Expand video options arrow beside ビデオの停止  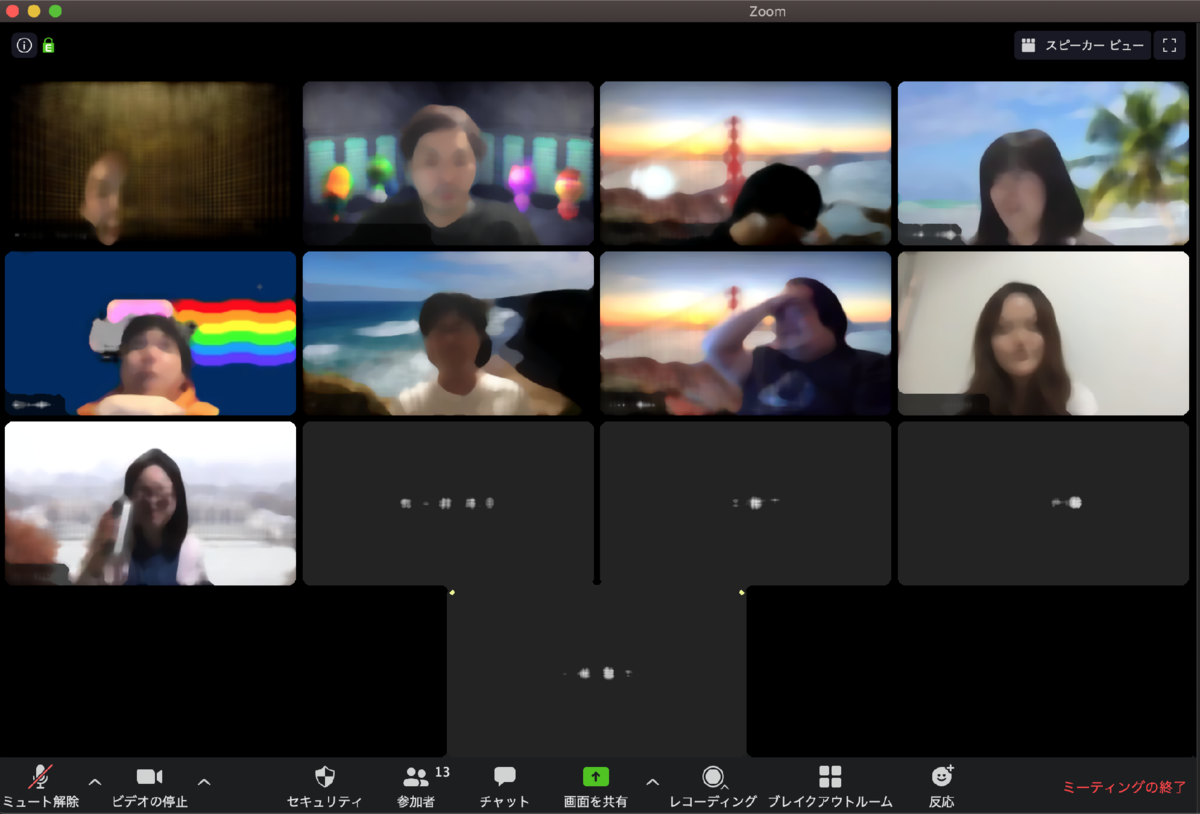pos(204,781)
